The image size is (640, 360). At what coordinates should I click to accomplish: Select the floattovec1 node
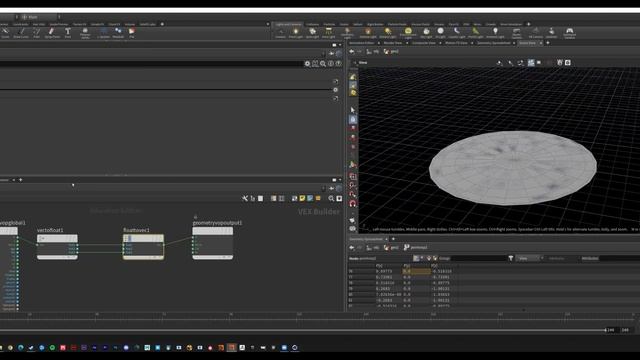click(143, 247)
